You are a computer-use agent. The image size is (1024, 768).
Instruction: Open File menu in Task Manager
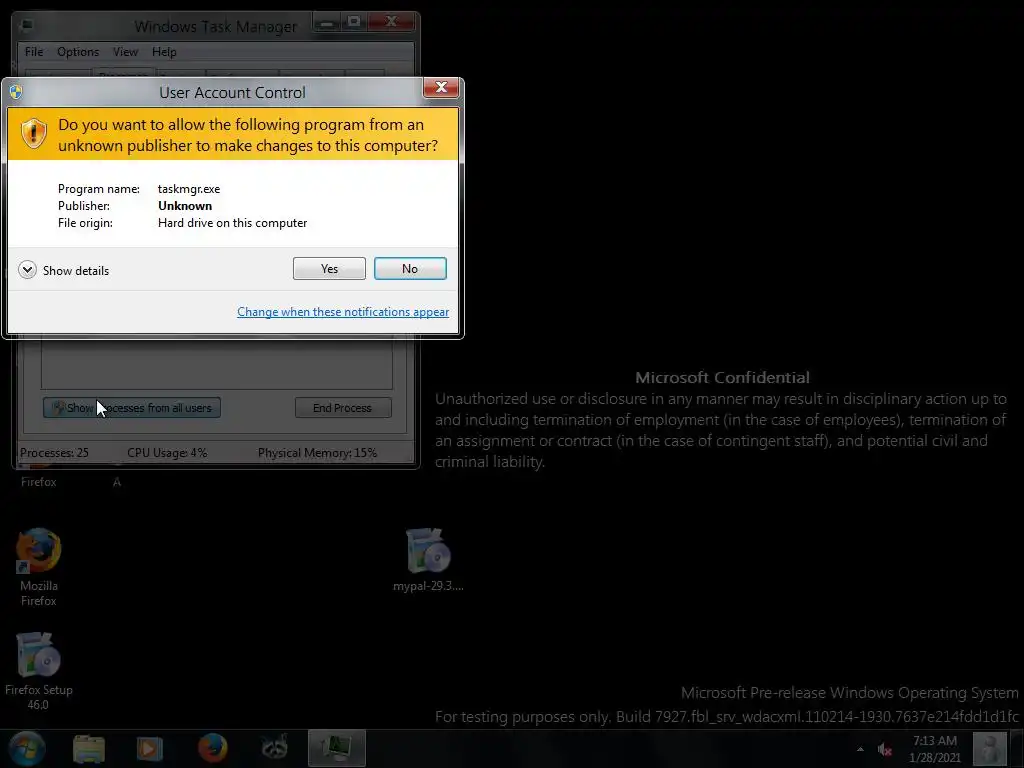[x=34, y=52]
